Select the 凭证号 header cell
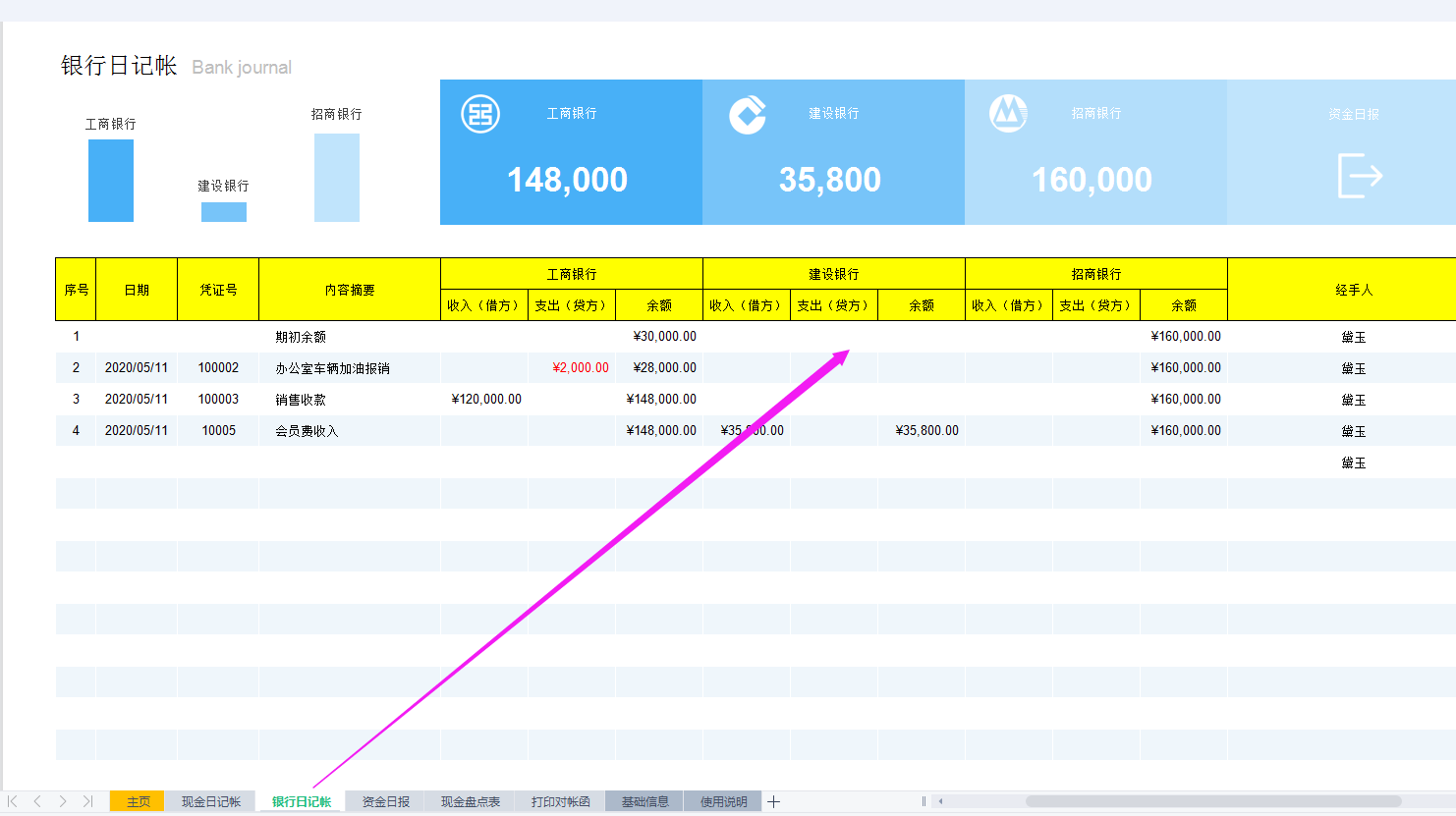 tap(218, 290)
